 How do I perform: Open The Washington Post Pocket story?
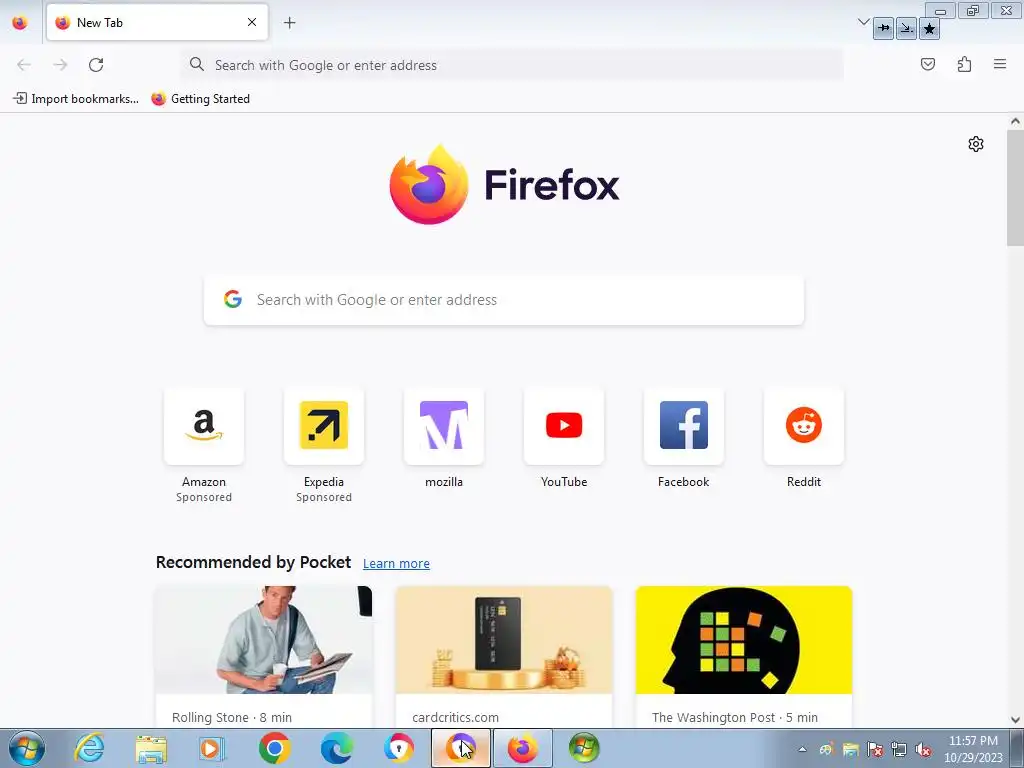(x=744, y=656)
